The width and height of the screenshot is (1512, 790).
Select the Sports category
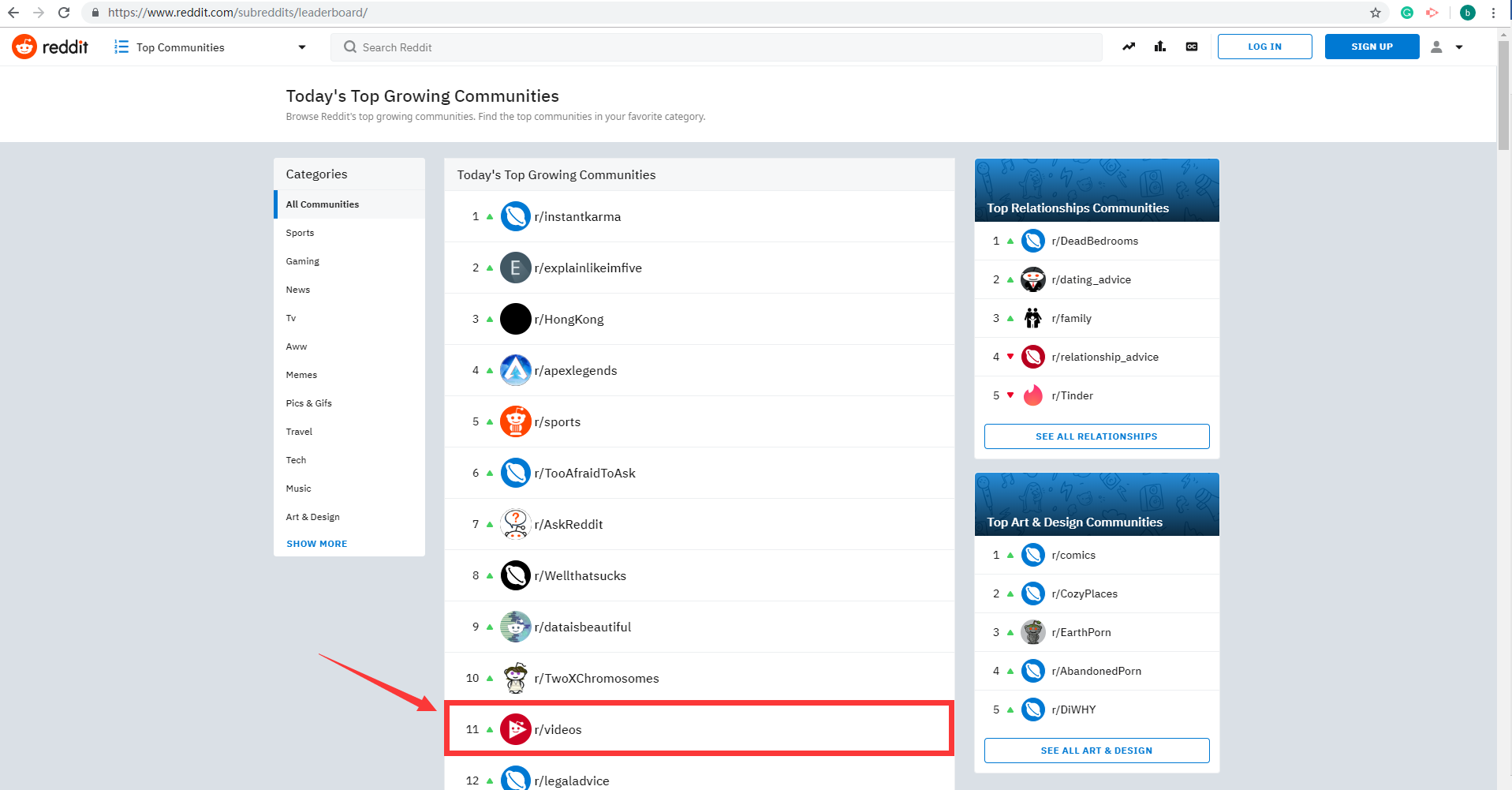(x=349, y=233)
